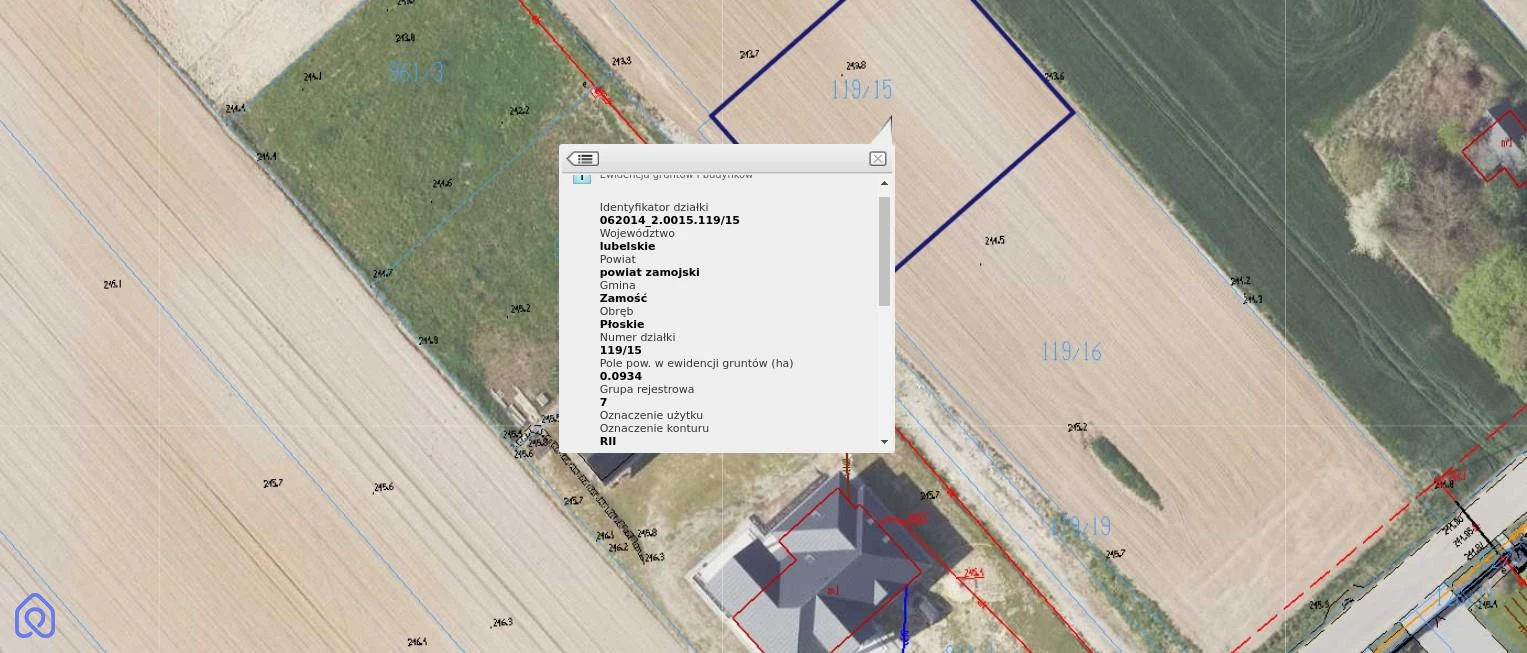Click the Ewidencja gruntów i budynków layer title
This screenshot has width=1527, height=653.
coord(675,176)
